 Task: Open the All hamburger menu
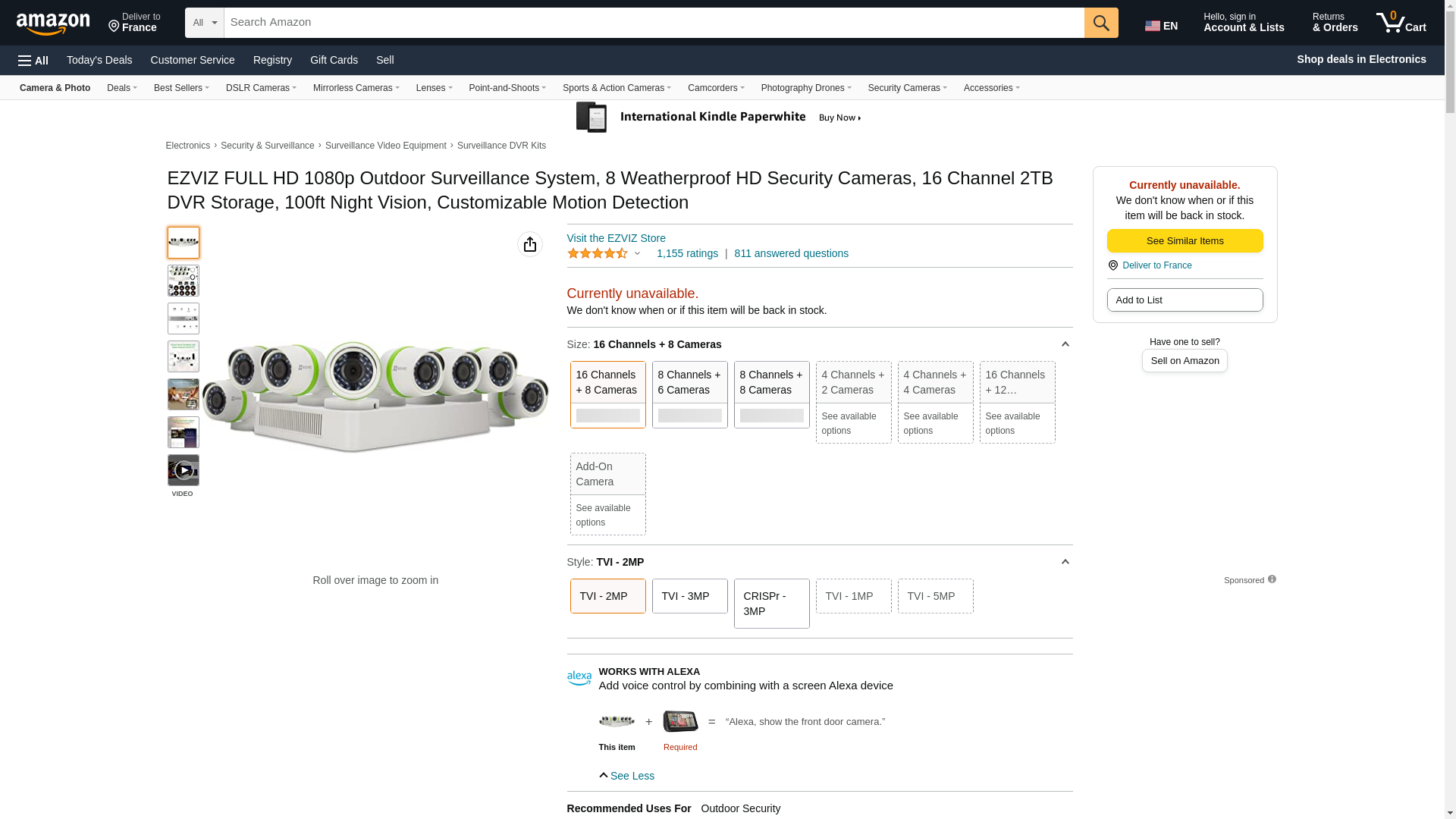click(33, 61)
